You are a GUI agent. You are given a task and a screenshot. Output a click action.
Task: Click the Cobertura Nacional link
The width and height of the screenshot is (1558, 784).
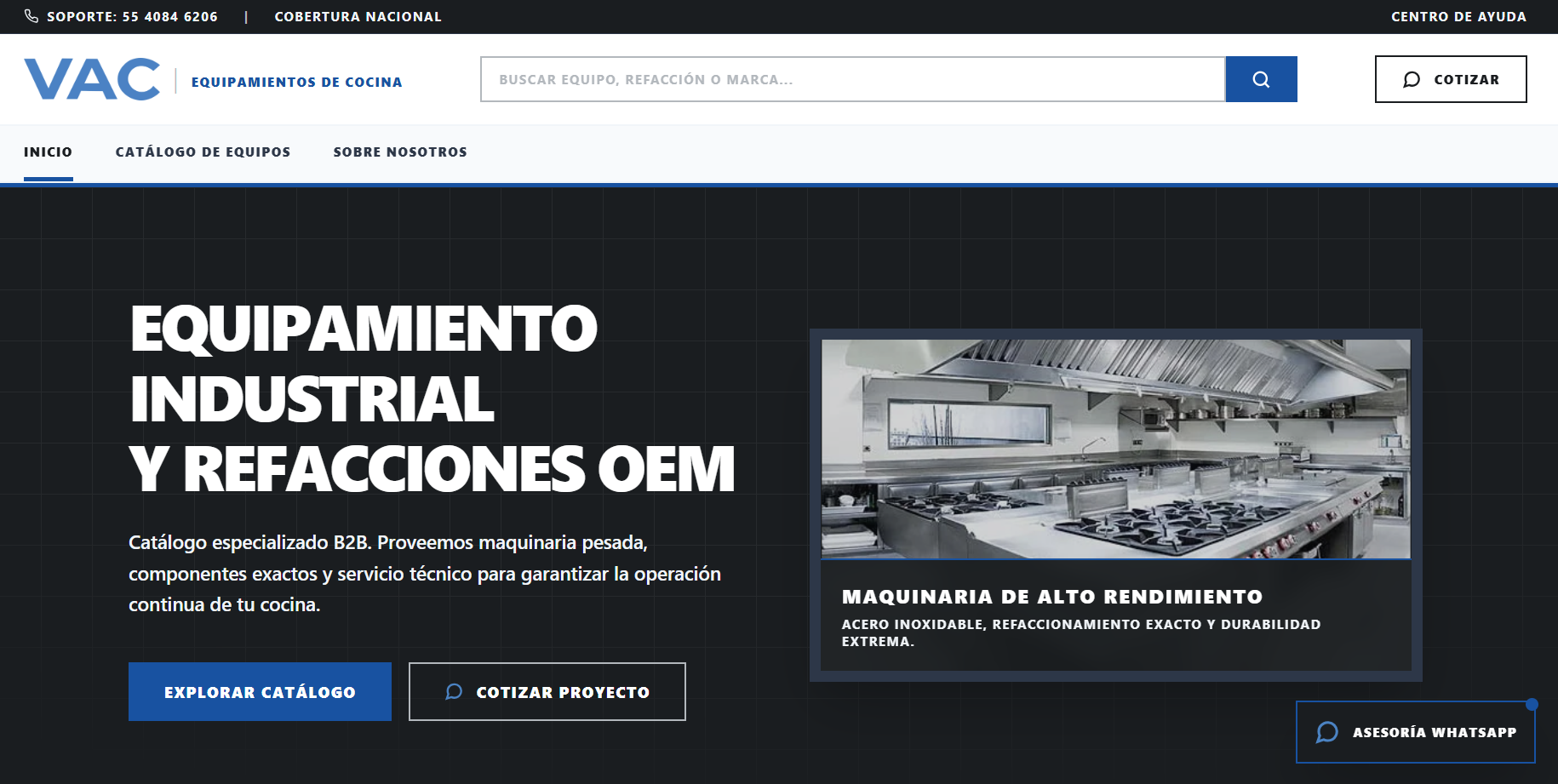[358, 17]
